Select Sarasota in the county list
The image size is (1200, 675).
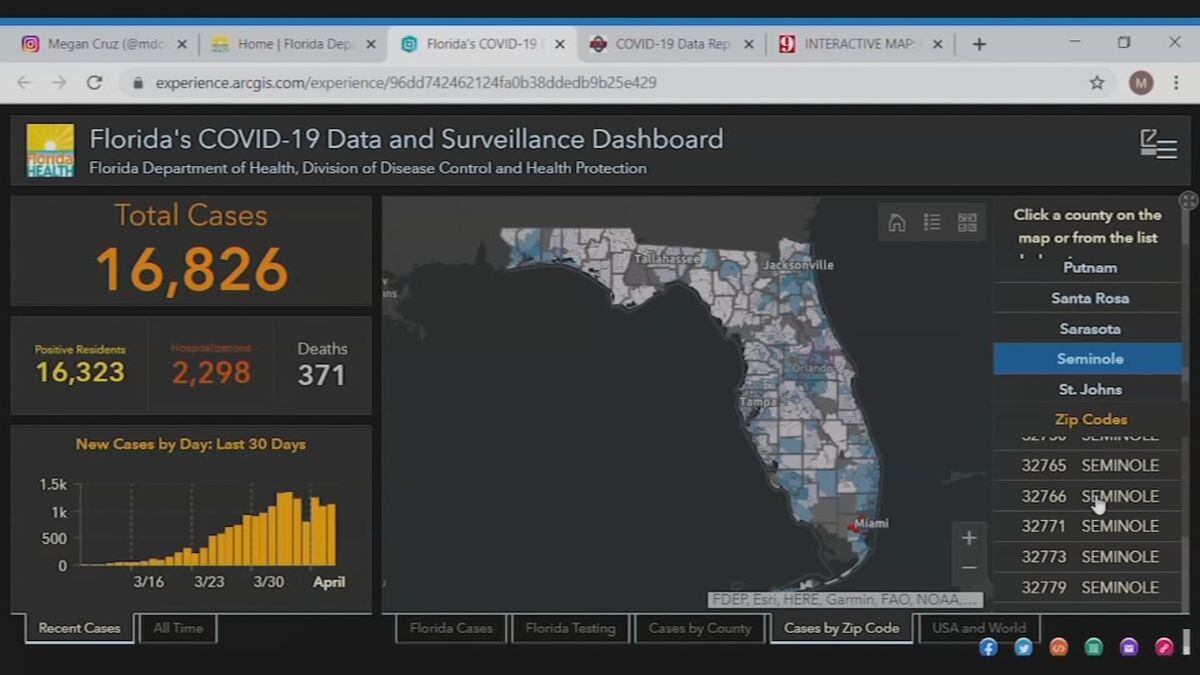(x=1089, y=329)
